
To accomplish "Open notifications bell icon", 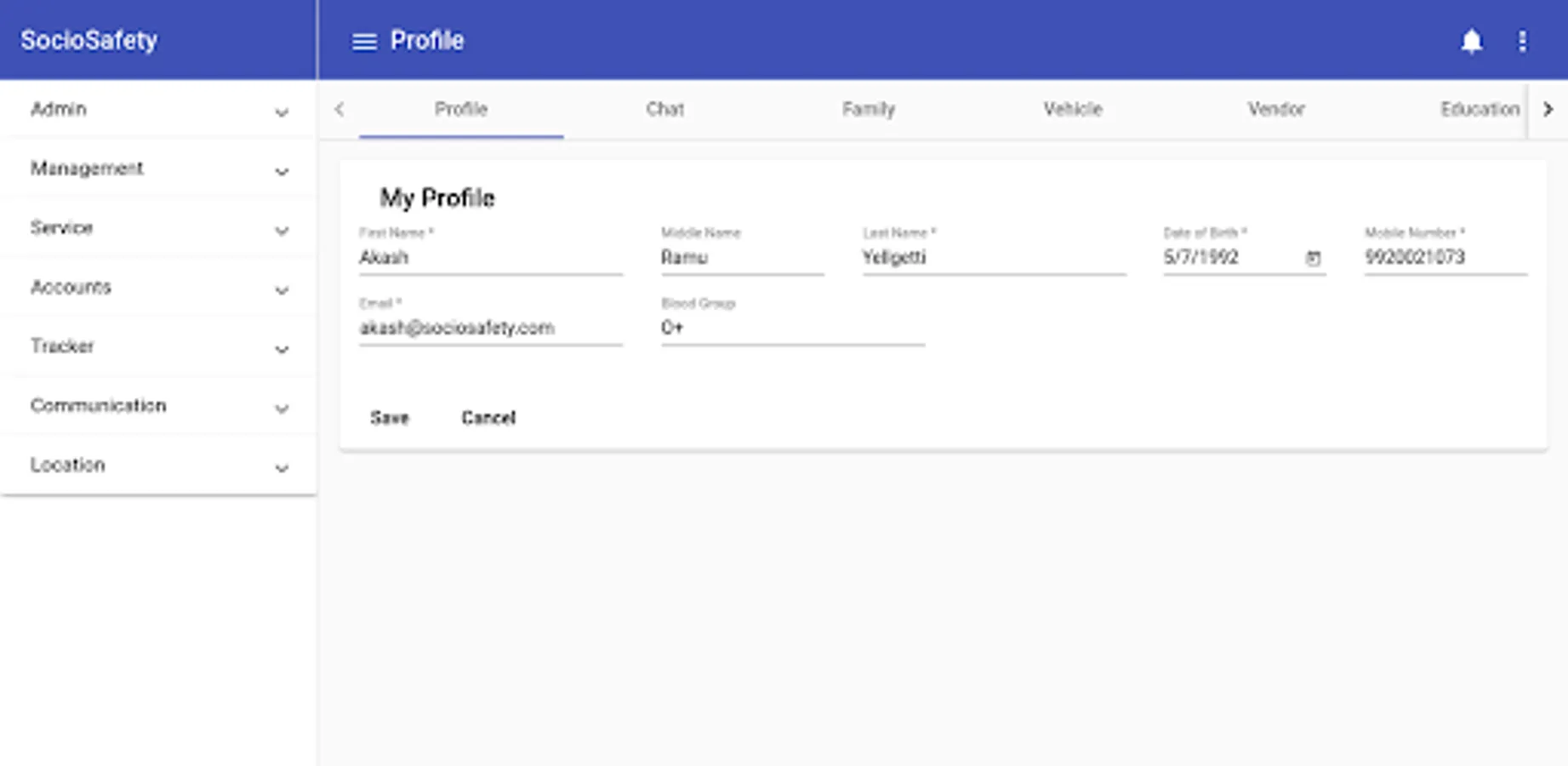I will coord(1471,41).
